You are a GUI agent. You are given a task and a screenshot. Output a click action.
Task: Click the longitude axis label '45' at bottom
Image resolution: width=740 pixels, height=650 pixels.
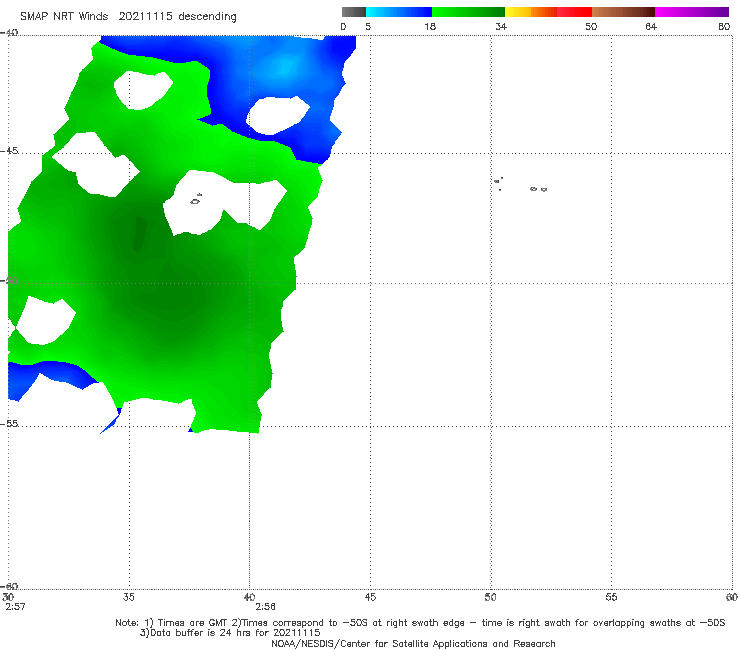(370, 597)
